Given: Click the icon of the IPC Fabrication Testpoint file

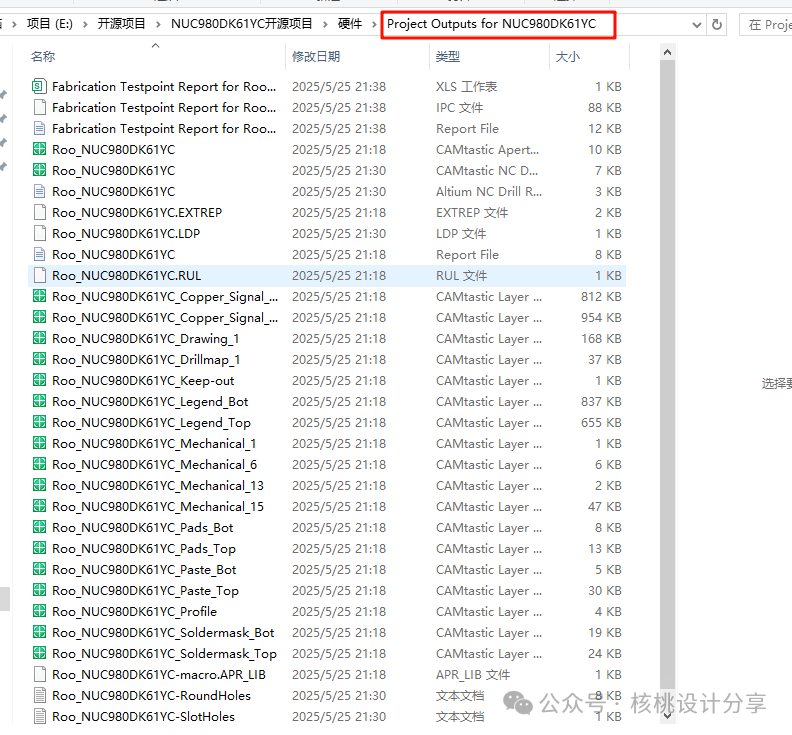Looking at the screenshot, I should pos(39,108).
